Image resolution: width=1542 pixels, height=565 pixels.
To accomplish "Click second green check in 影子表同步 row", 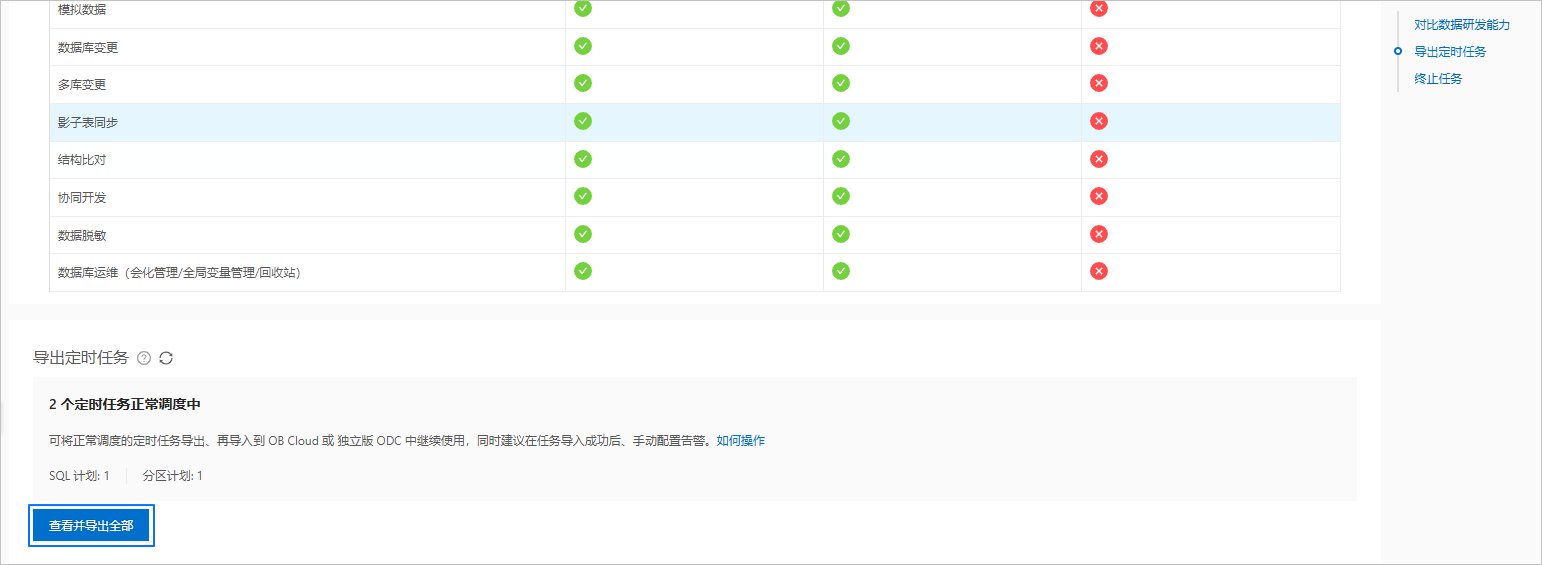I will click(841, 121).
